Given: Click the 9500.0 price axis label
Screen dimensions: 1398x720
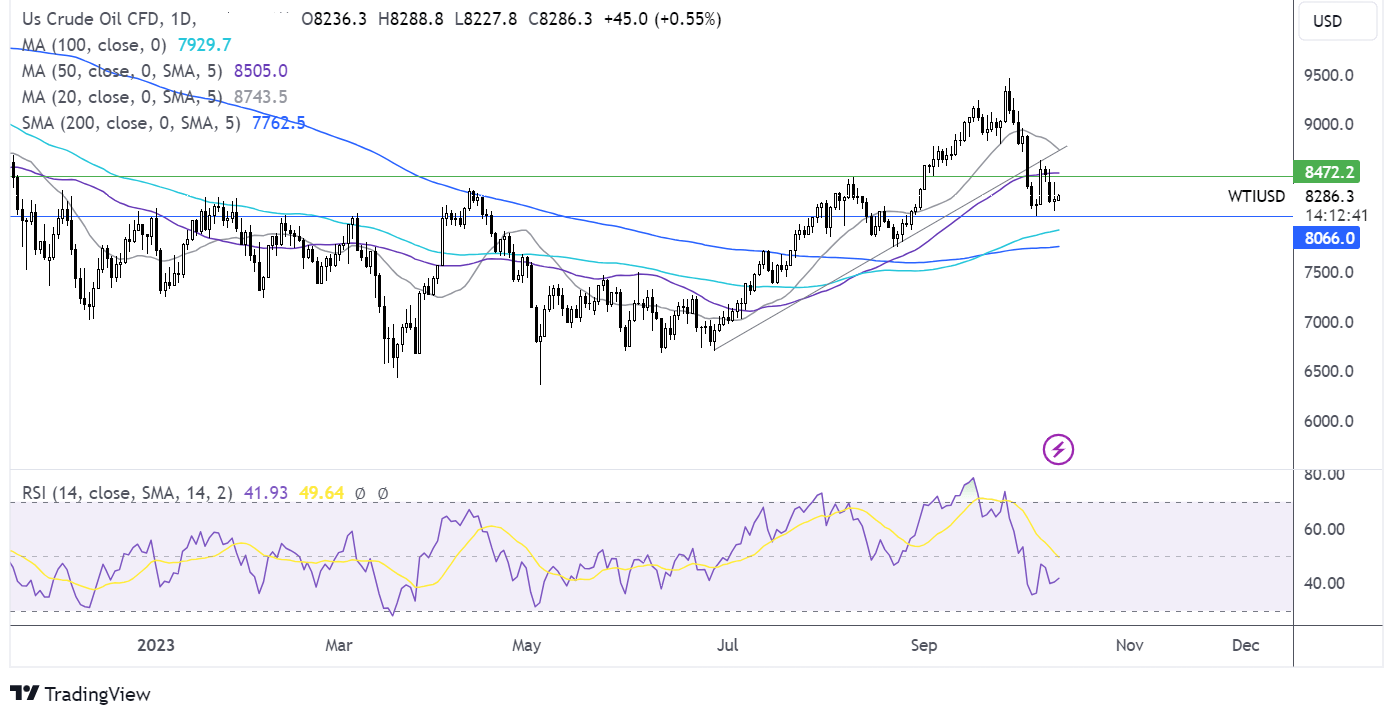Looking at the screenshot, I should click(x=1329, y=75).
